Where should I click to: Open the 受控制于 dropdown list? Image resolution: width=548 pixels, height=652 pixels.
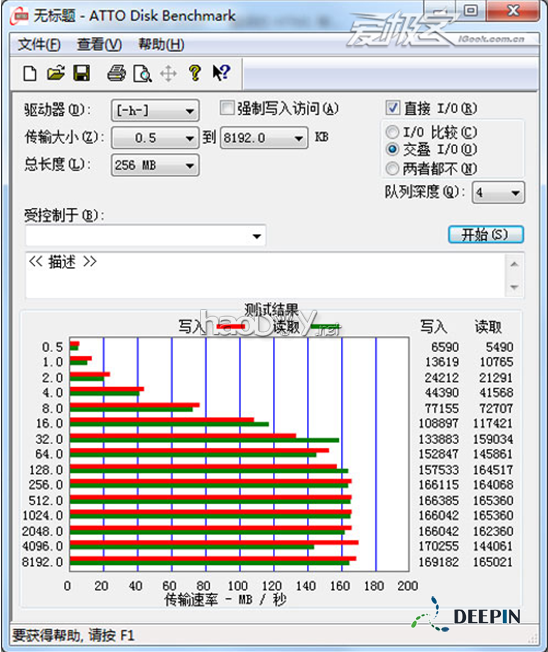pos(145,236)
